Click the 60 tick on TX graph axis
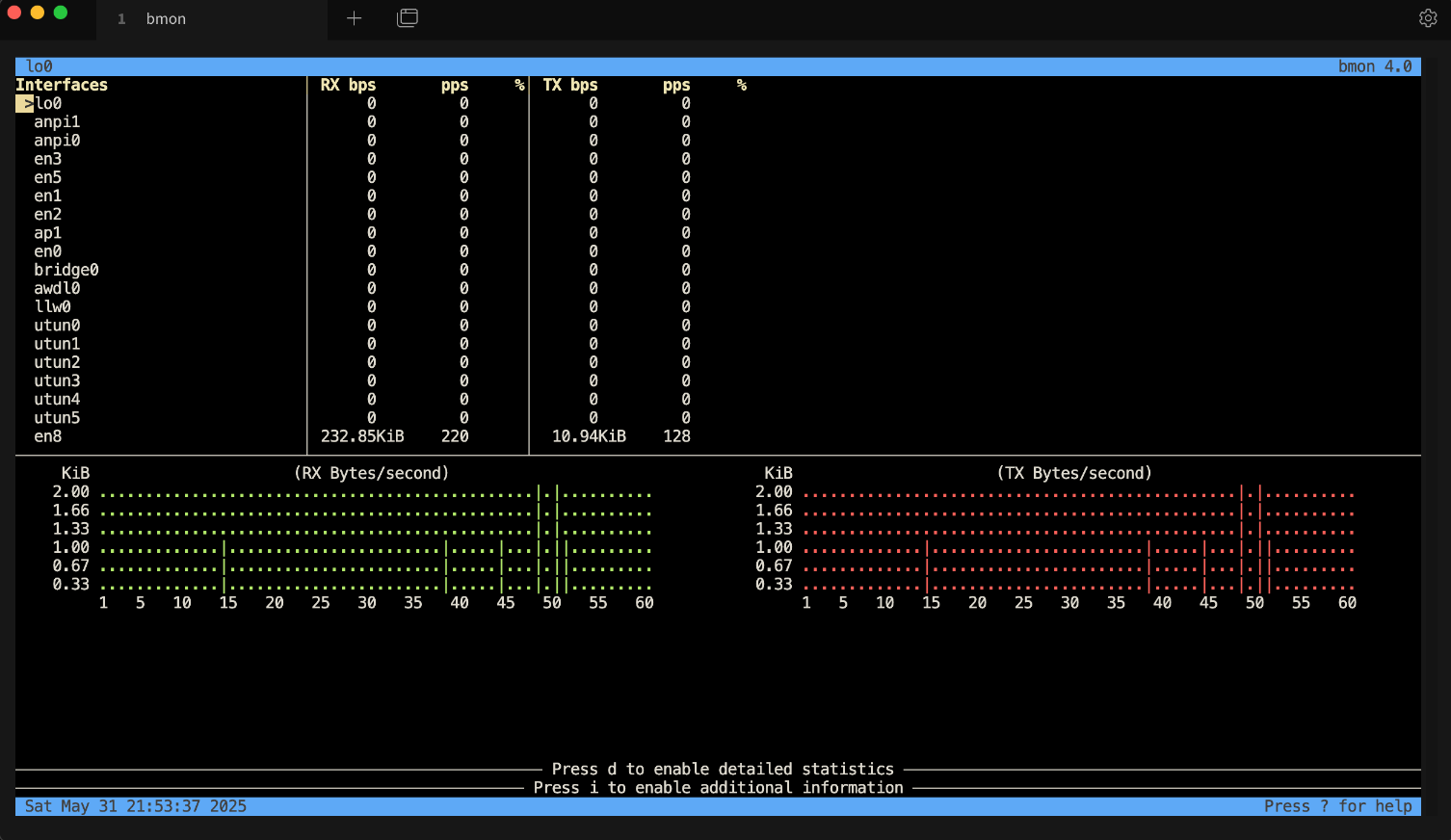This screenshot has height=840, width=1451. [1347, 603]
